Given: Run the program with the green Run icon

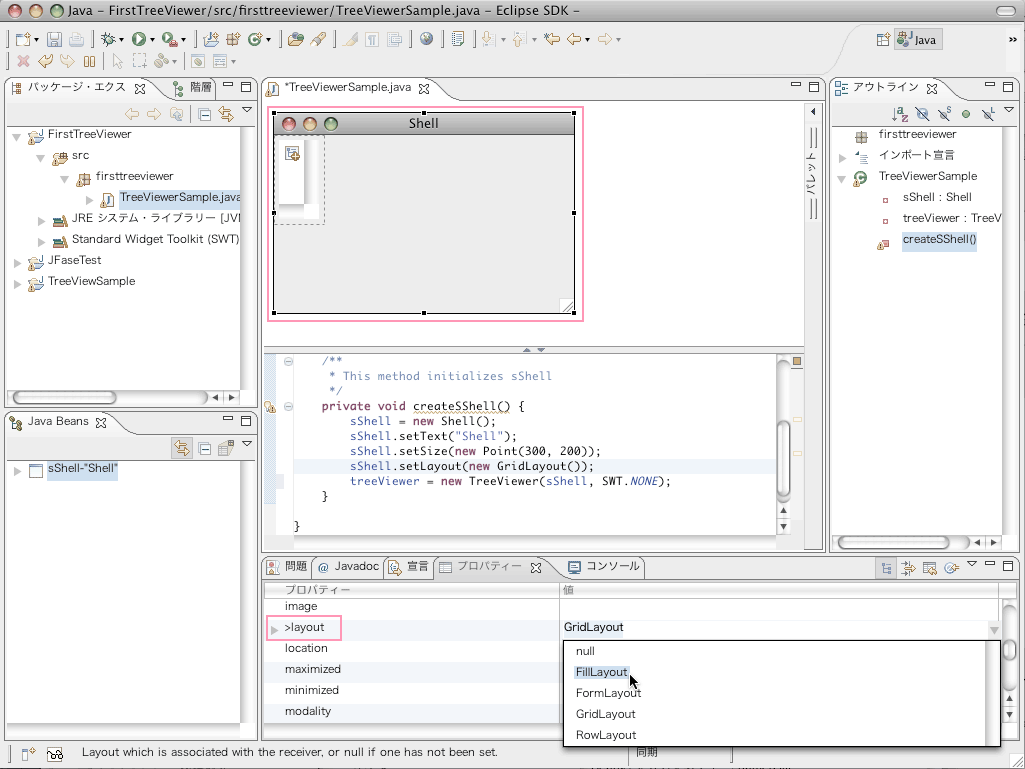Looking at the screenshot, I should coord(139,39).
